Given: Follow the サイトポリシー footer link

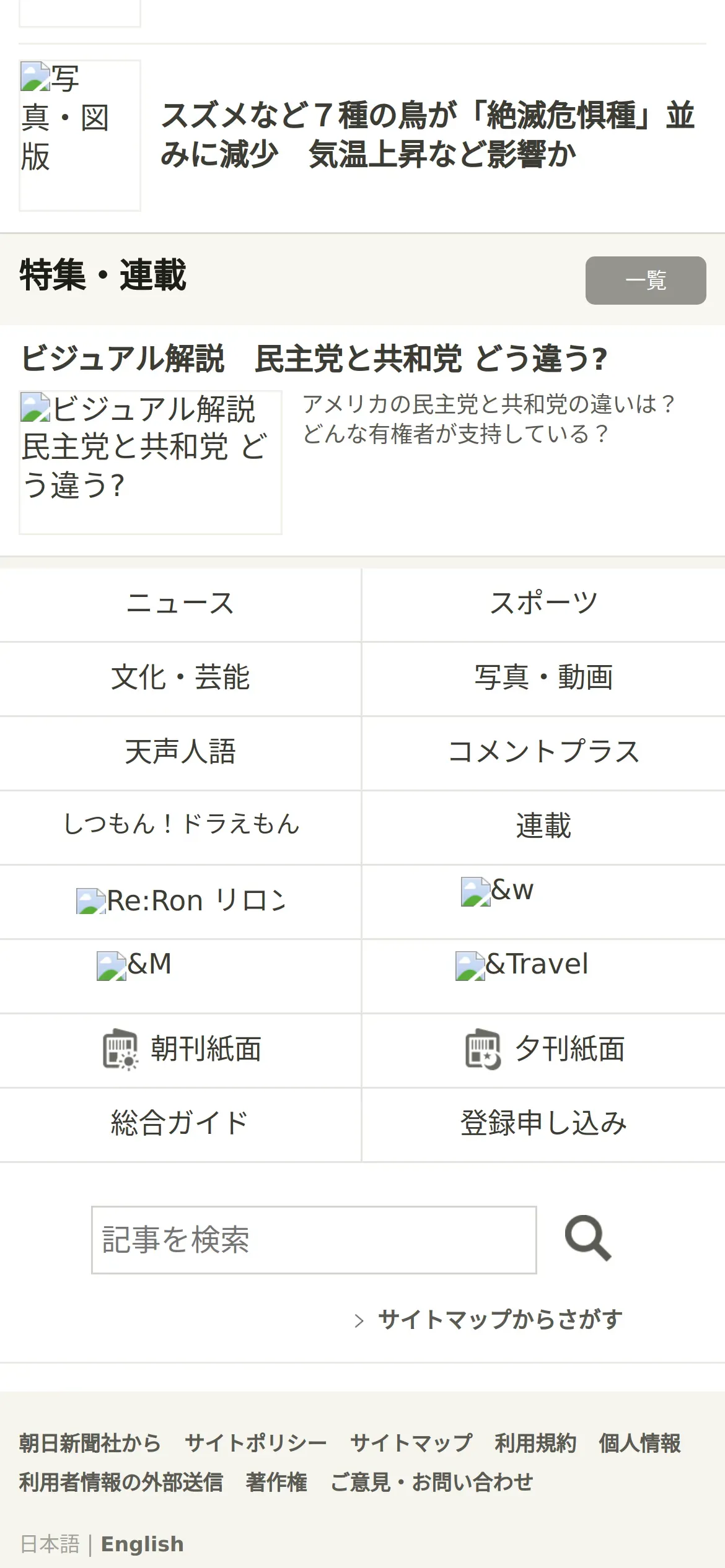Looking at the screenshot, I should [255, 1444].
